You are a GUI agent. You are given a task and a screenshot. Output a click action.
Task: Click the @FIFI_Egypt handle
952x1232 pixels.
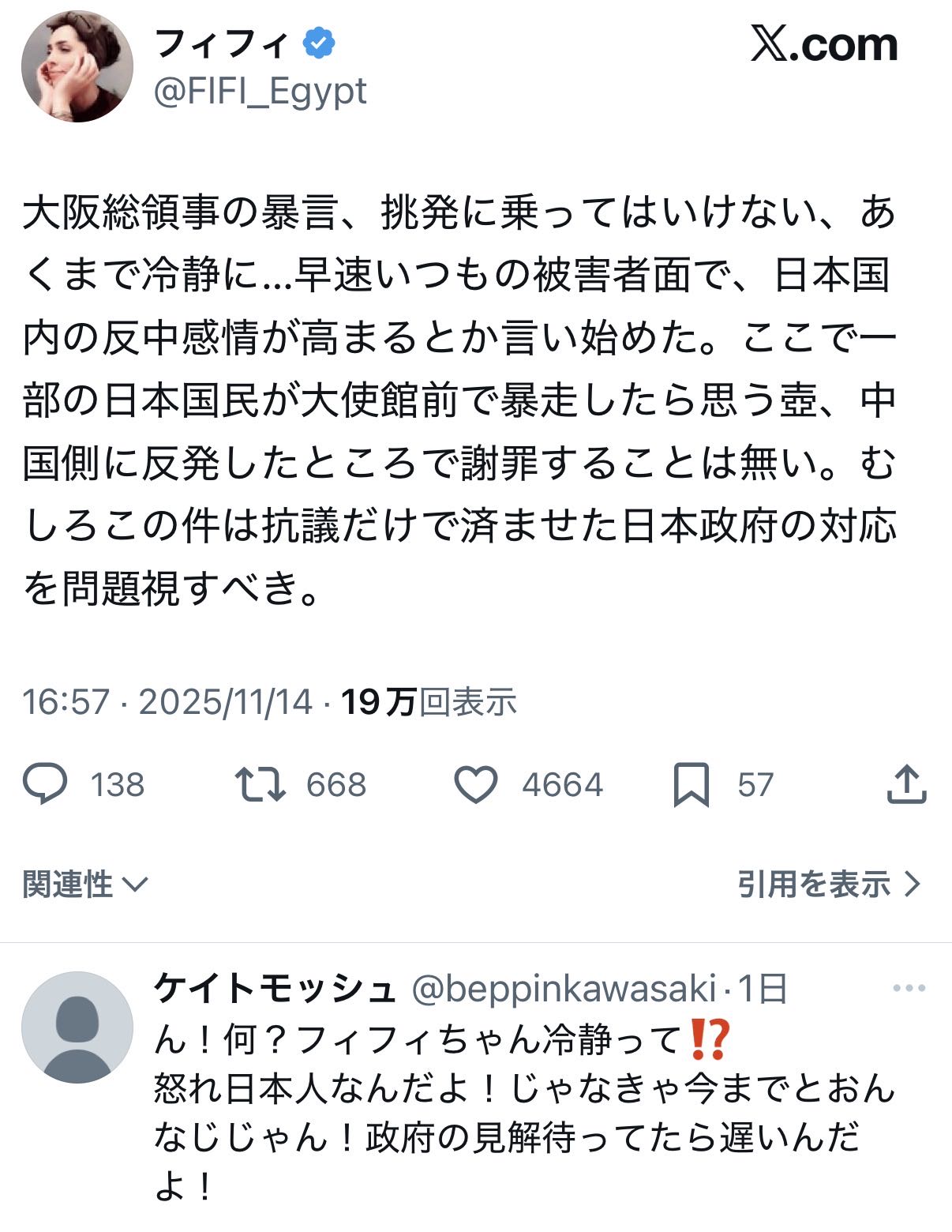point(260,92)
